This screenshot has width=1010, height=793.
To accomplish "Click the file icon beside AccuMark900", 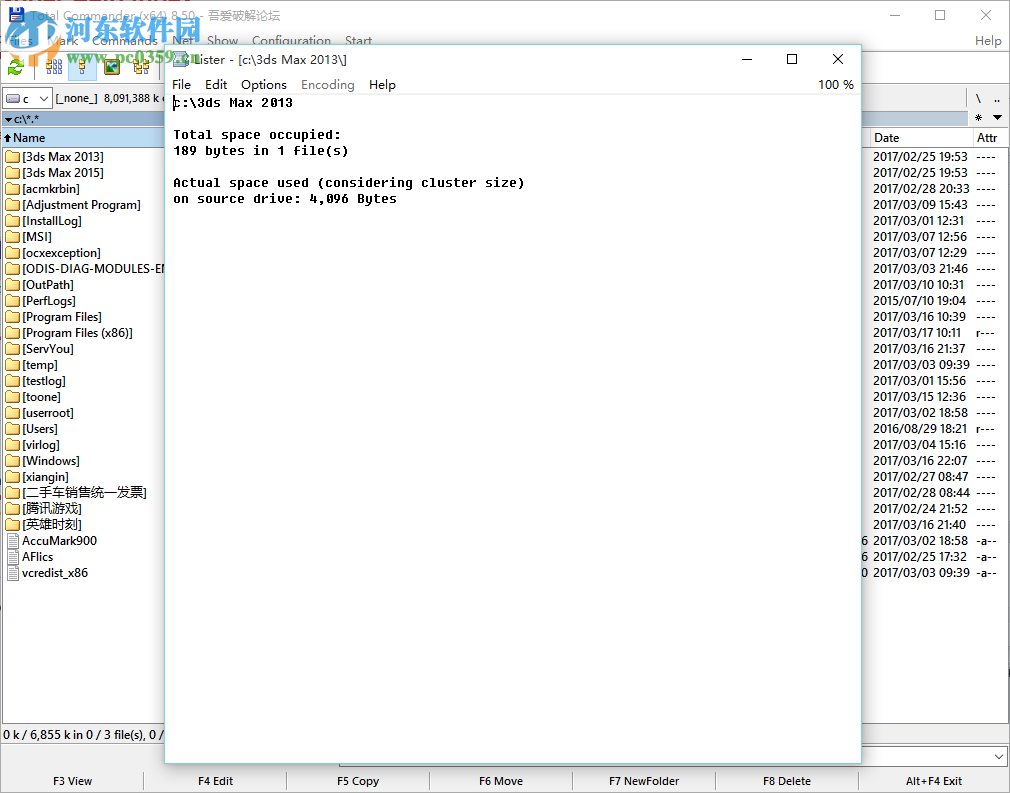I will (12, 540).
